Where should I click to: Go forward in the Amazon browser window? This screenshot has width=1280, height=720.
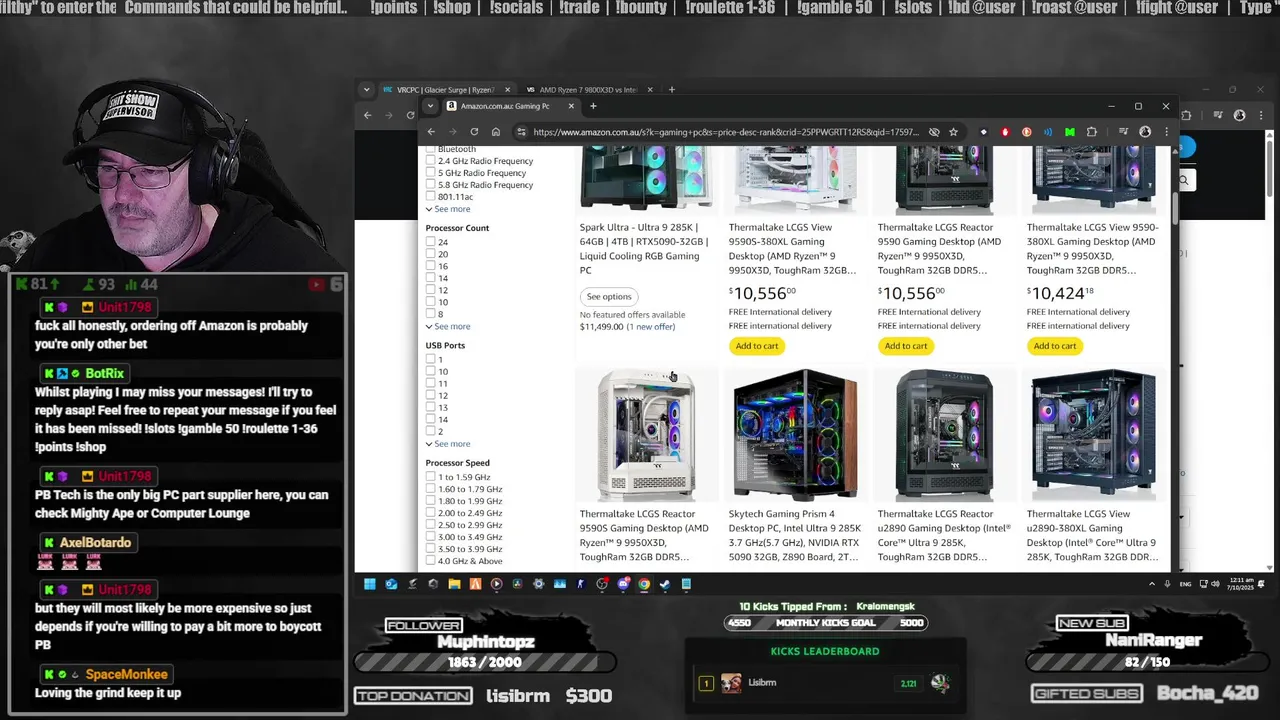point(452,132)
